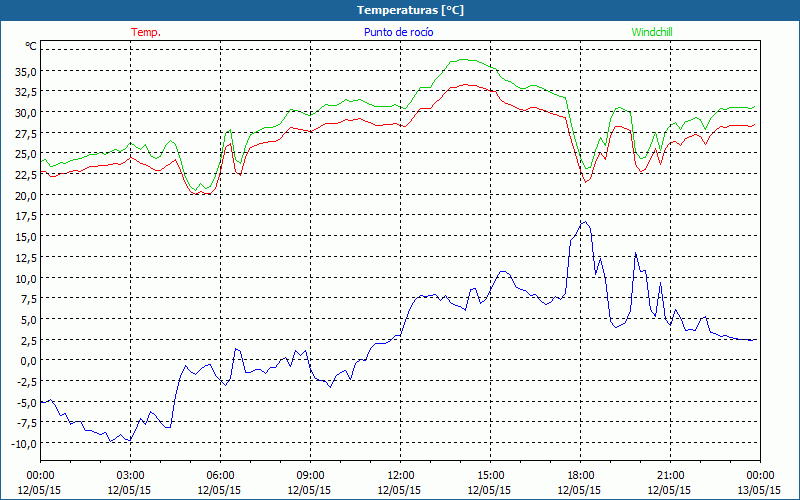The height and width of the screenshot is (500, 800).
Task: Click the 25,0 y-axis value
Action: click(26, 154)
